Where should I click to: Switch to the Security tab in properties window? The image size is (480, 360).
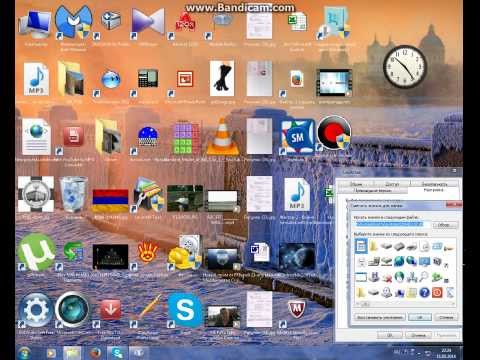[x=434, y=184]
